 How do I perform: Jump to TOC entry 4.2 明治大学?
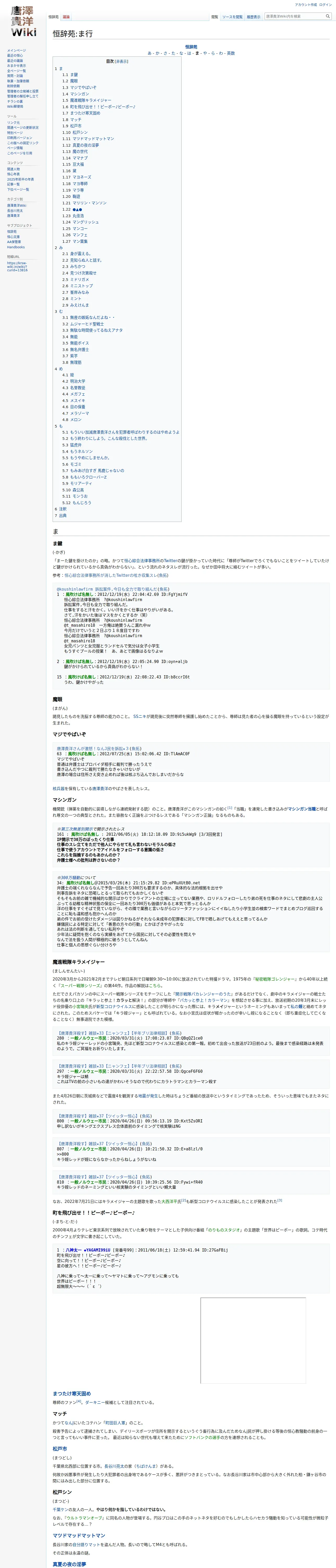point(73,382)
